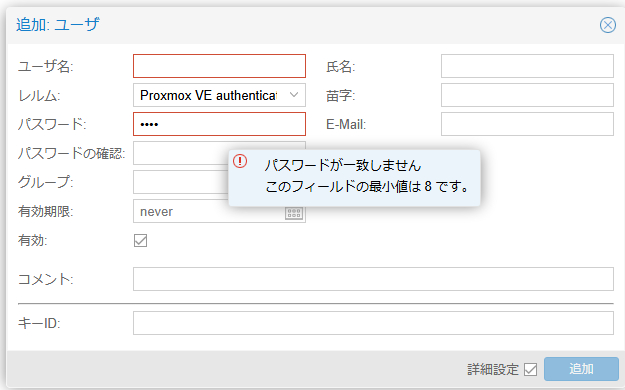Screen dimensions: 625x390
Task: Click the 有効期限 never date field
Action: coord(209,211)
